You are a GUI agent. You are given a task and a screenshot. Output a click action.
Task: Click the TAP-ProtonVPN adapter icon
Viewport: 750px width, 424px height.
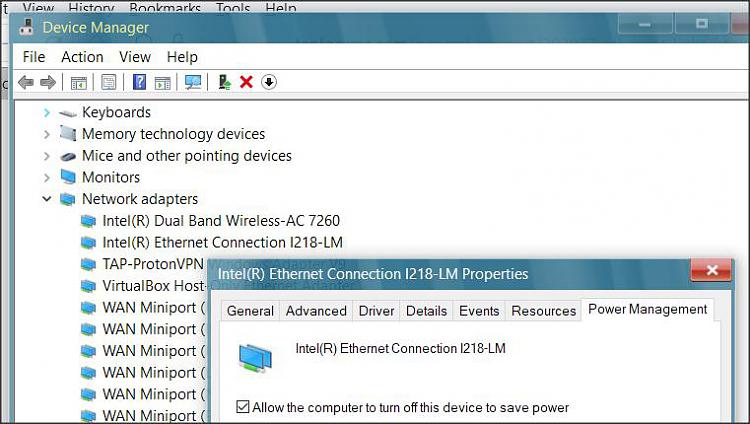88,264
